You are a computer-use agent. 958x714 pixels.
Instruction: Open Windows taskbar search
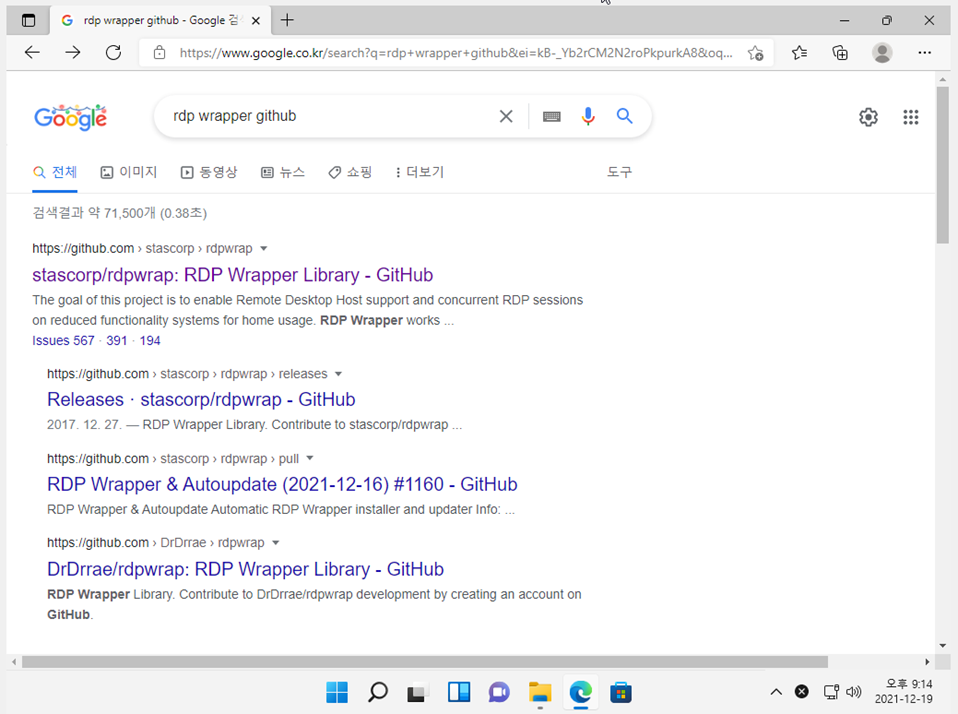[378, 692]
